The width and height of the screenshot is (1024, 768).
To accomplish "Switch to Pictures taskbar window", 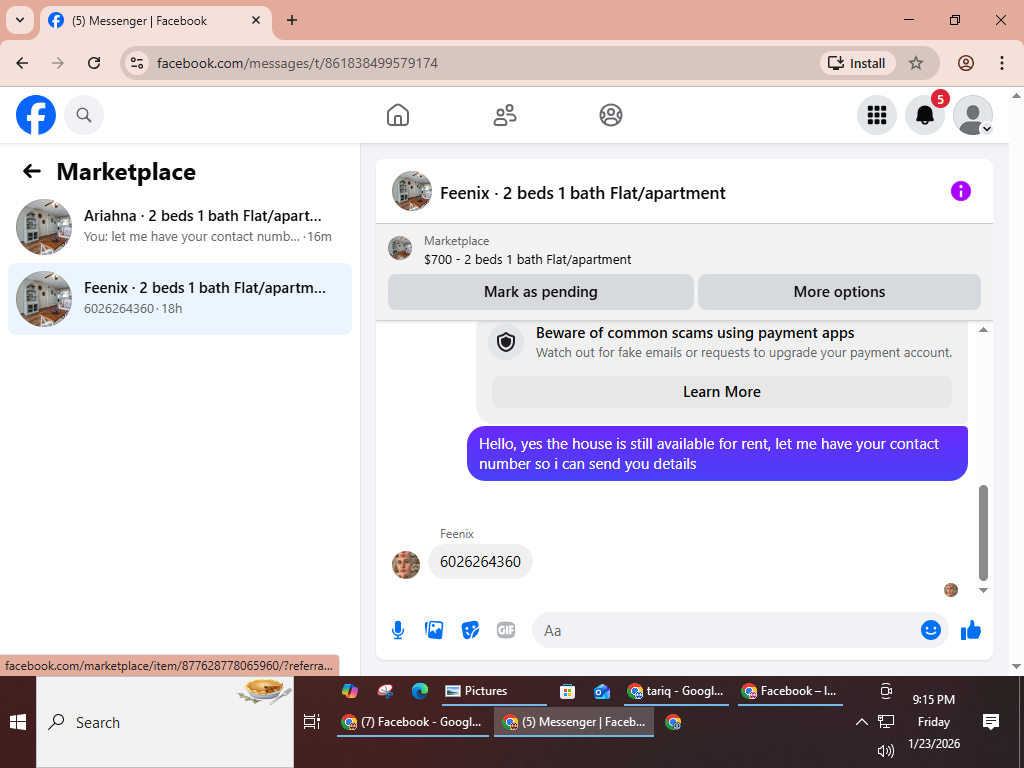I will click(494, 691).
